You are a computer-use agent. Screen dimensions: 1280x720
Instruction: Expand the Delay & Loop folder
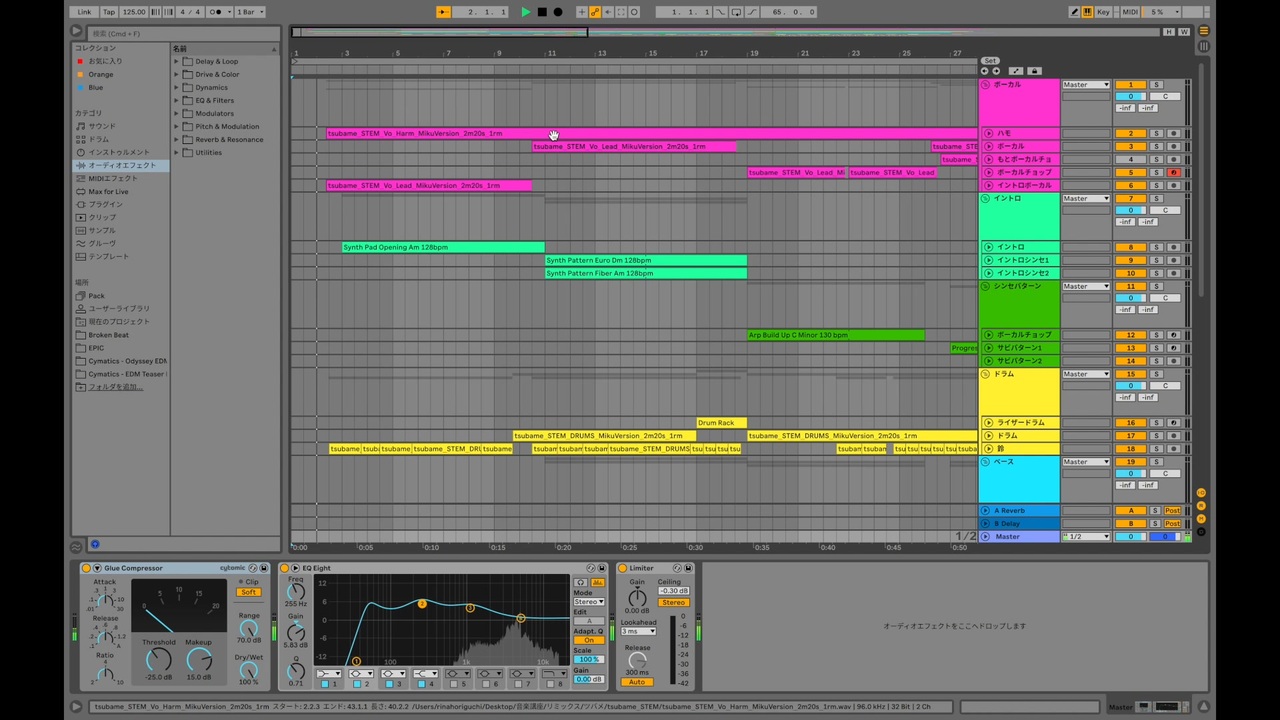177,61
